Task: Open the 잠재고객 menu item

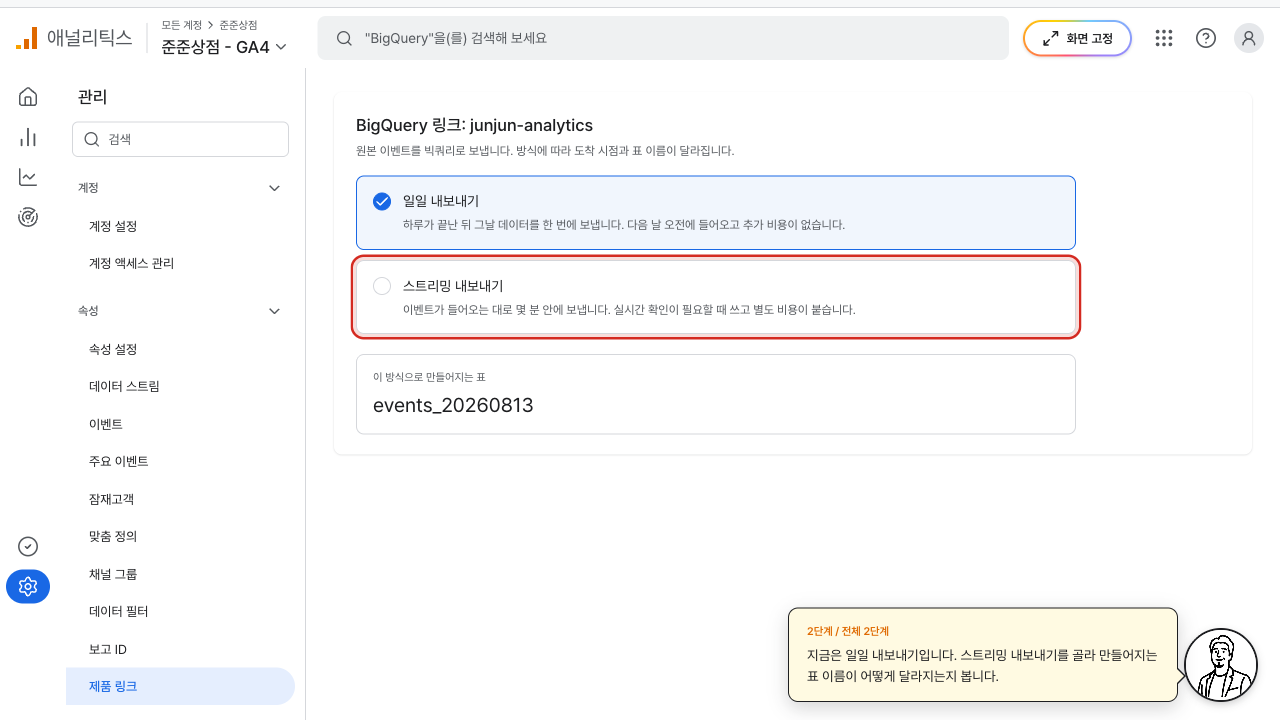Action: (180, 499)
